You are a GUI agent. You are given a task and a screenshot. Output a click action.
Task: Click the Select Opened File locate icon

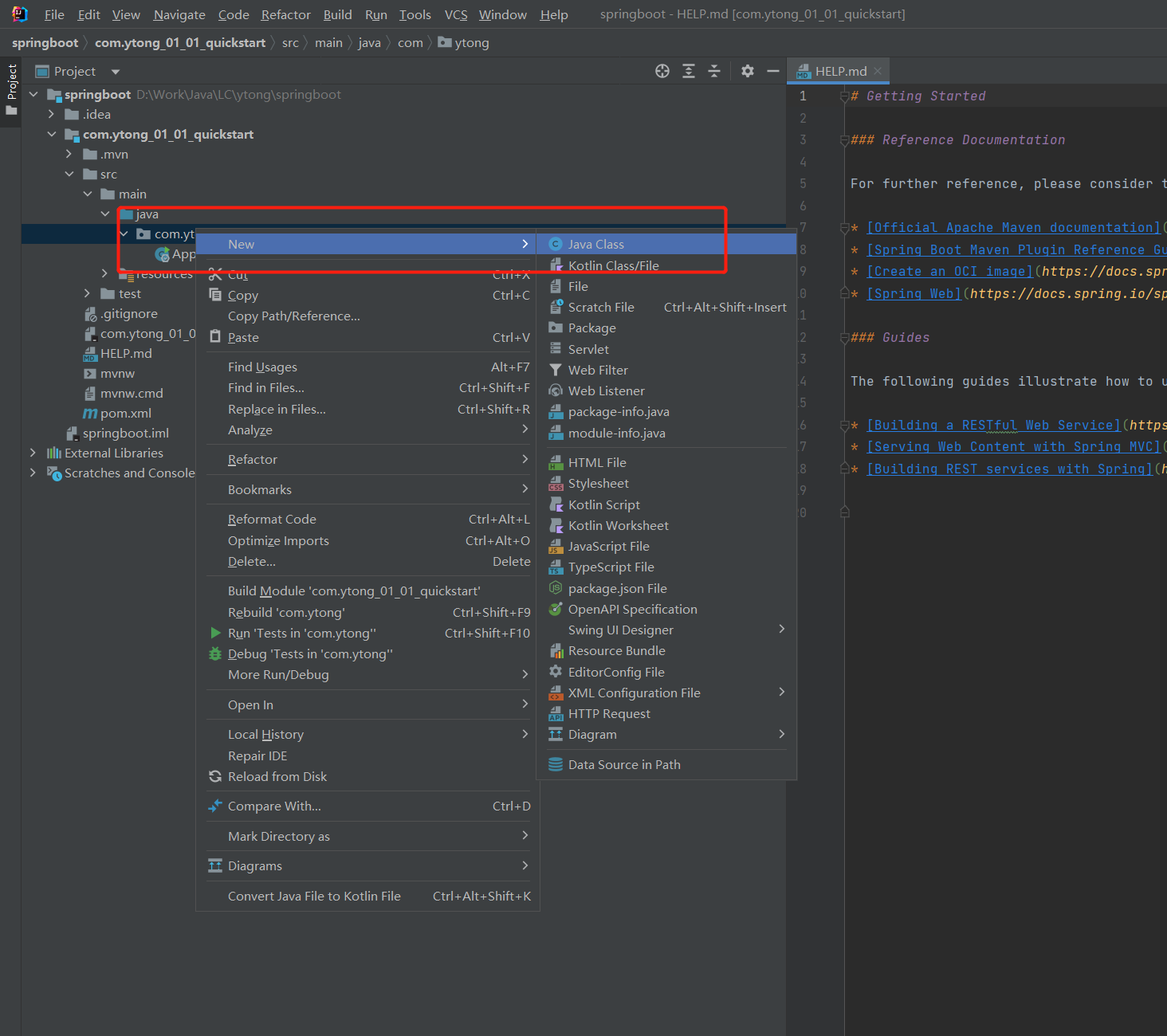[x=662, y=71]
